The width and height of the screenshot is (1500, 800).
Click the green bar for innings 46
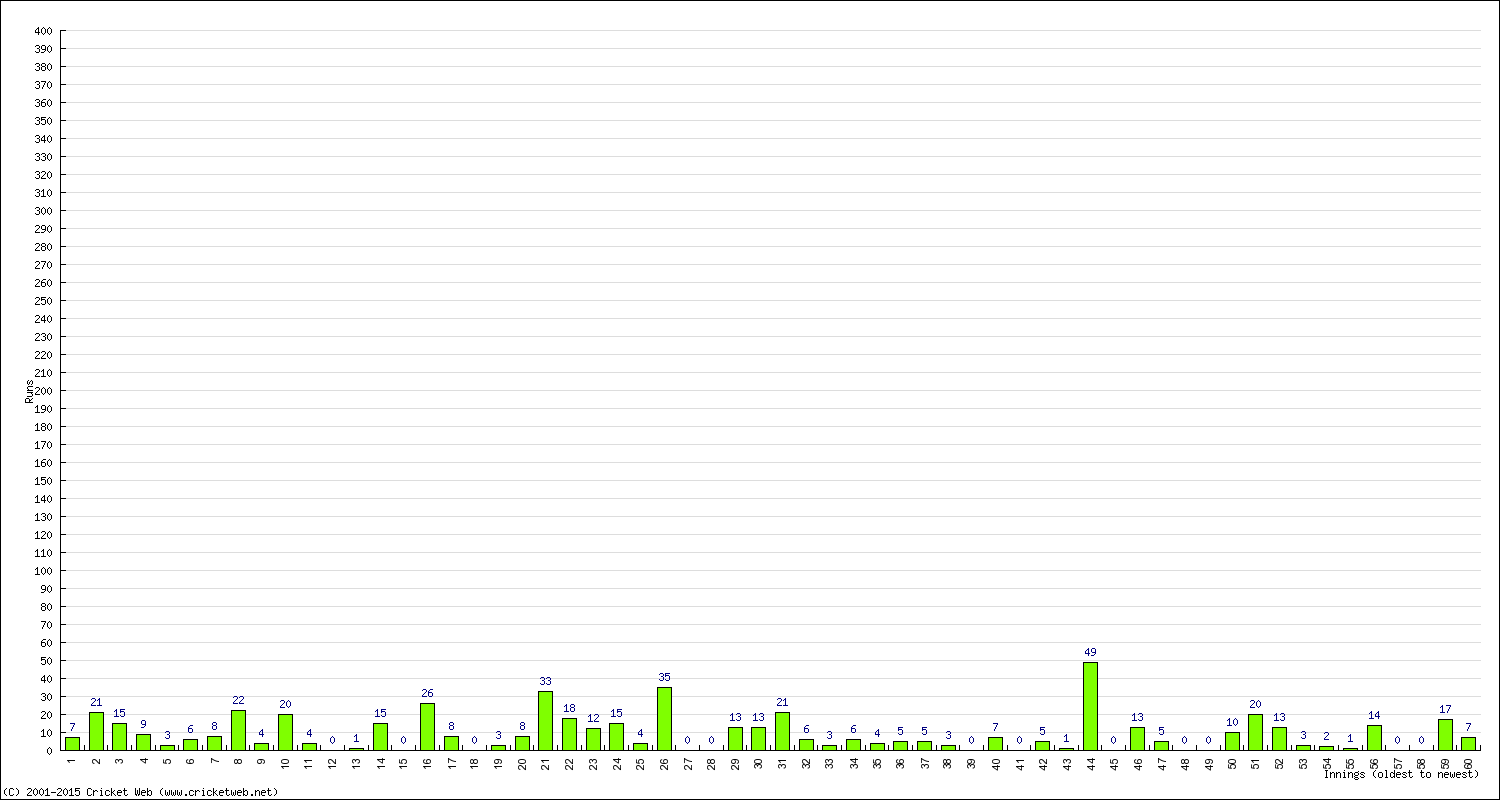(x=1137, y=739)
